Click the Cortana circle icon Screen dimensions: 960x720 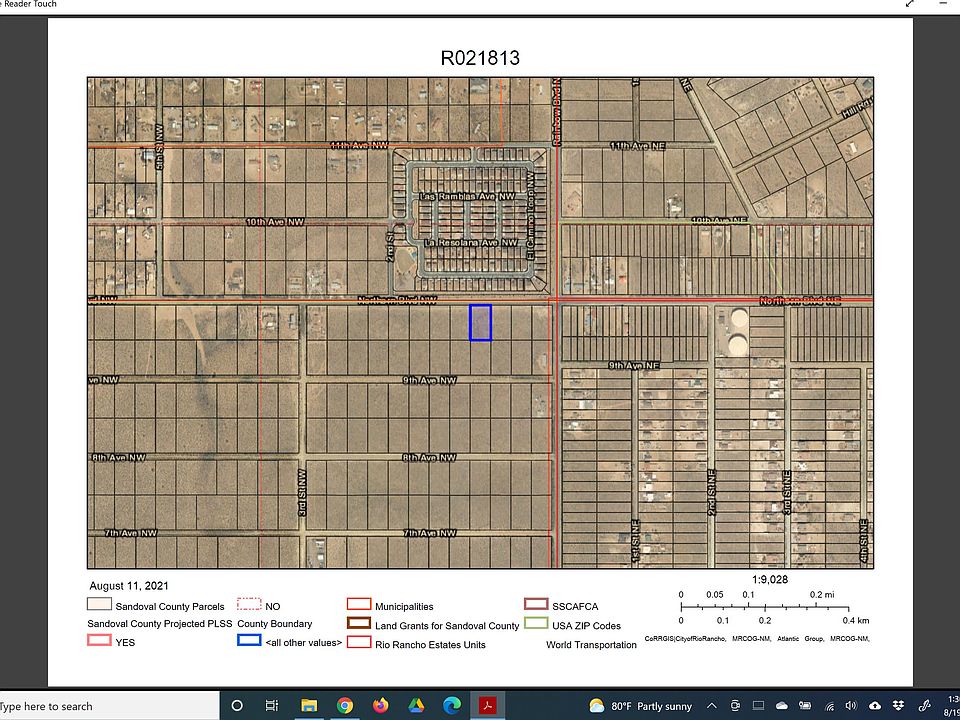237,705
